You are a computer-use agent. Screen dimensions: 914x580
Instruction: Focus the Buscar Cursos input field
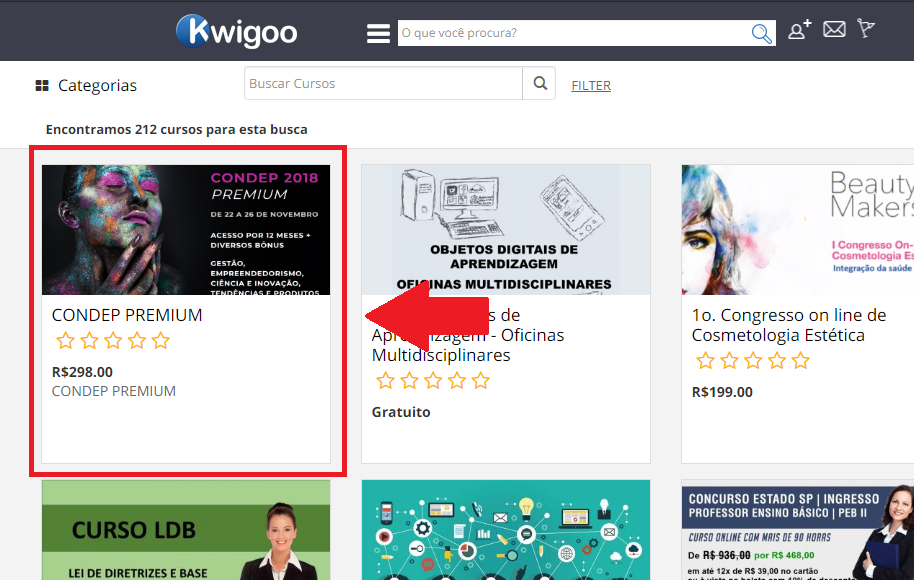click(x=384, y=83)
